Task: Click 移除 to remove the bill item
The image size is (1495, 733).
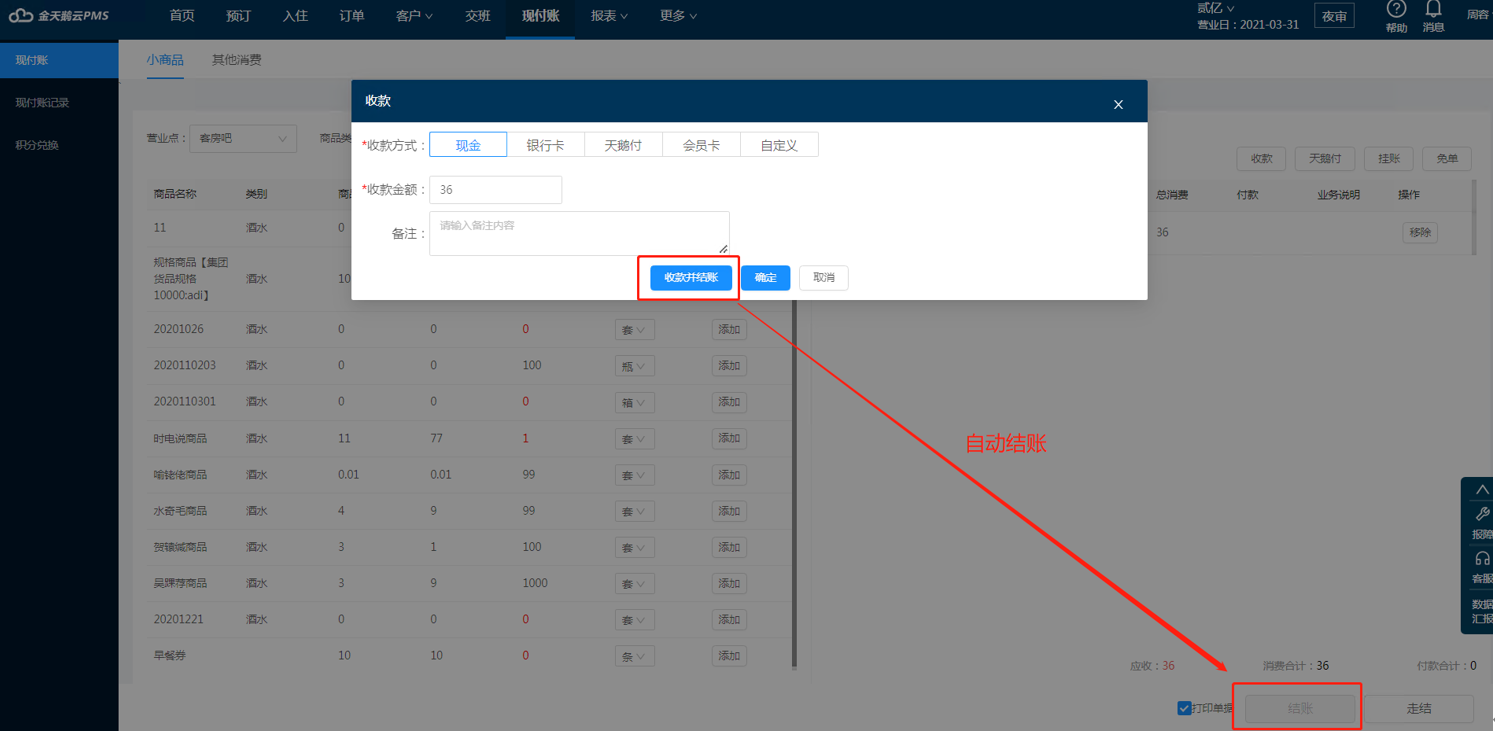Action: point(1420,233)
